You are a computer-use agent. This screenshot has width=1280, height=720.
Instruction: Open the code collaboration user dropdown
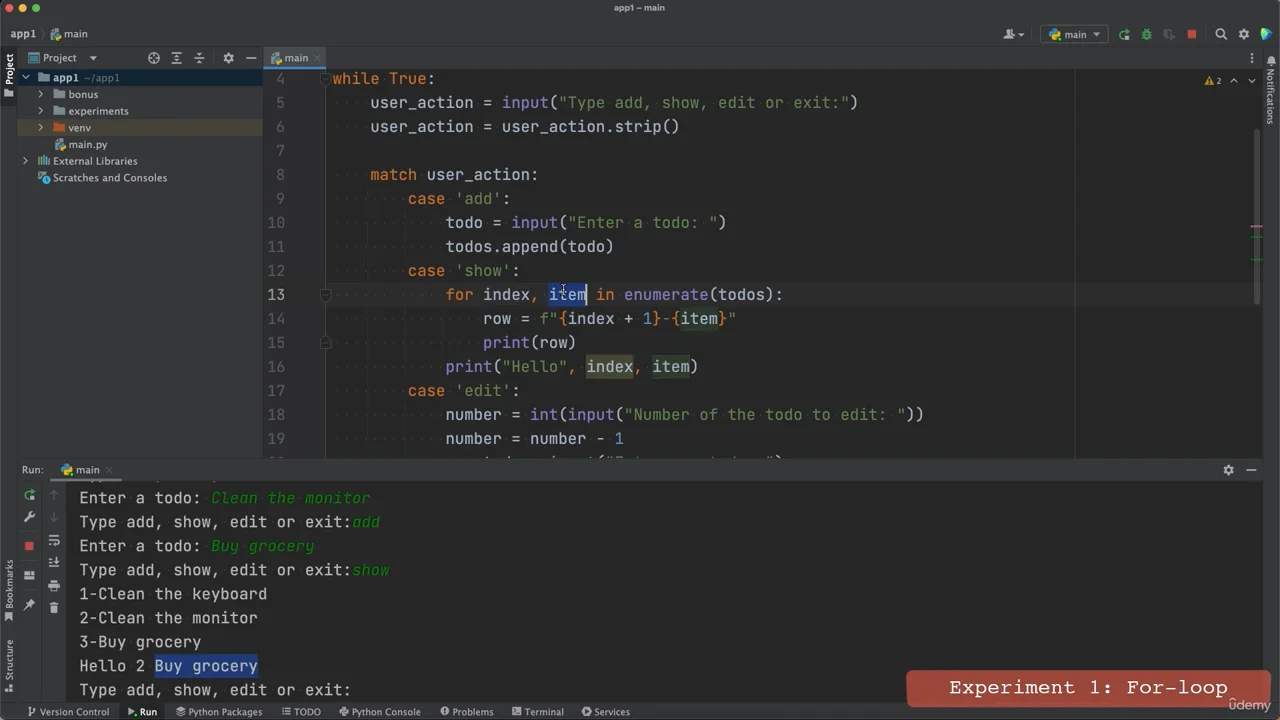coord(1013,34)
